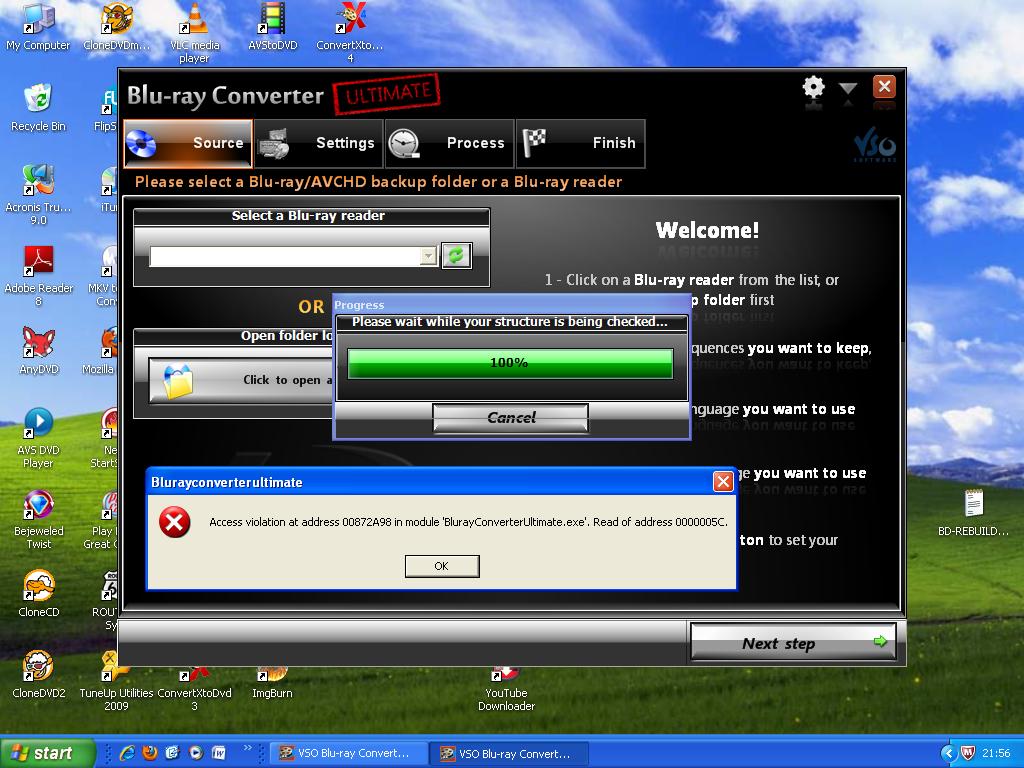Open Bejeweled Twist desktop icon
This screenshot has width=1024, height=768.
tap(39, 518)
